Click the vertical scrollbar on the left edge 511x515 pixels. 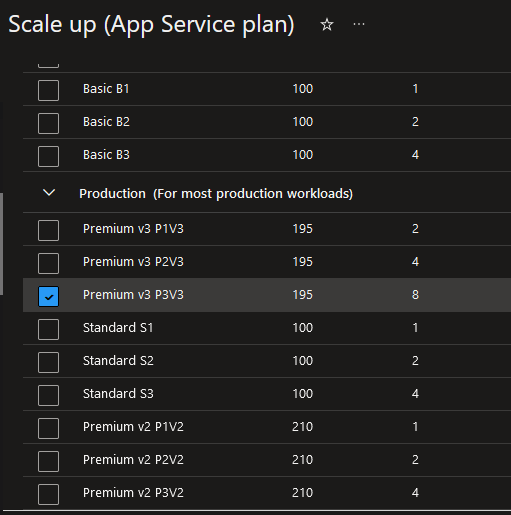click(1, 243)
